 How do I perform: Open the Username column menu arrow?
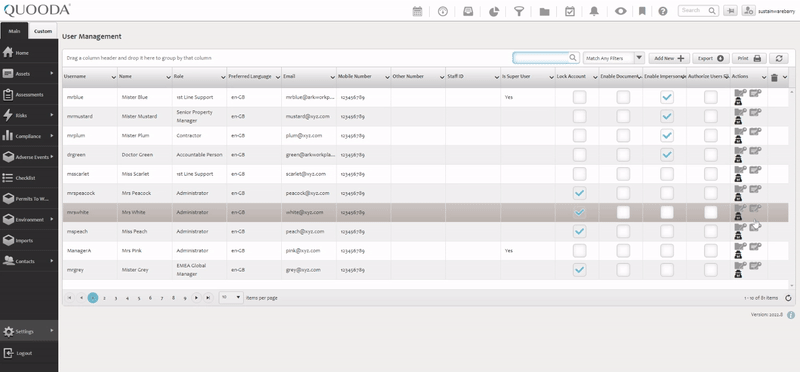113,77
